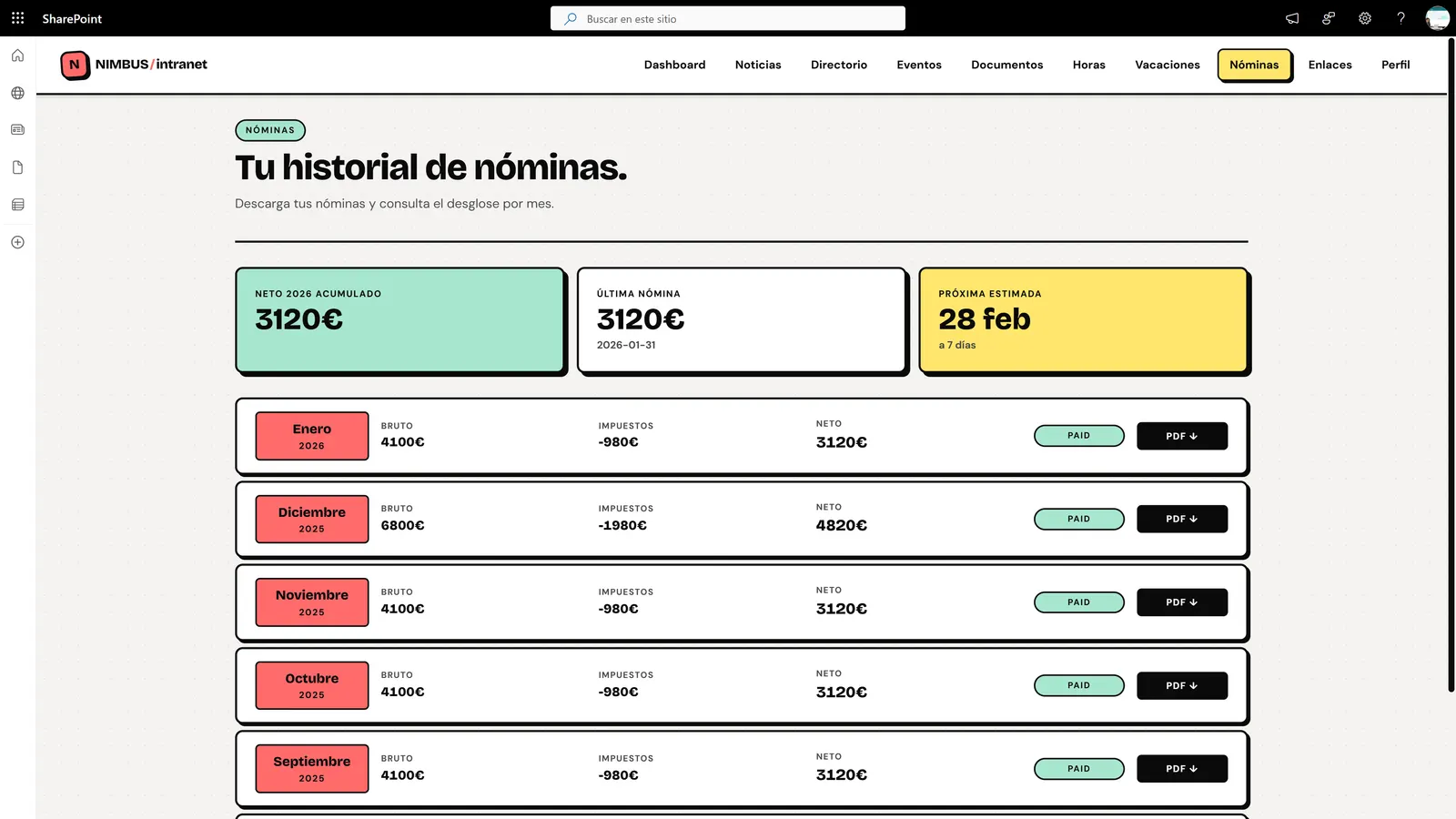Download the Septiembre 2025 PDF

click(1182, 769)
